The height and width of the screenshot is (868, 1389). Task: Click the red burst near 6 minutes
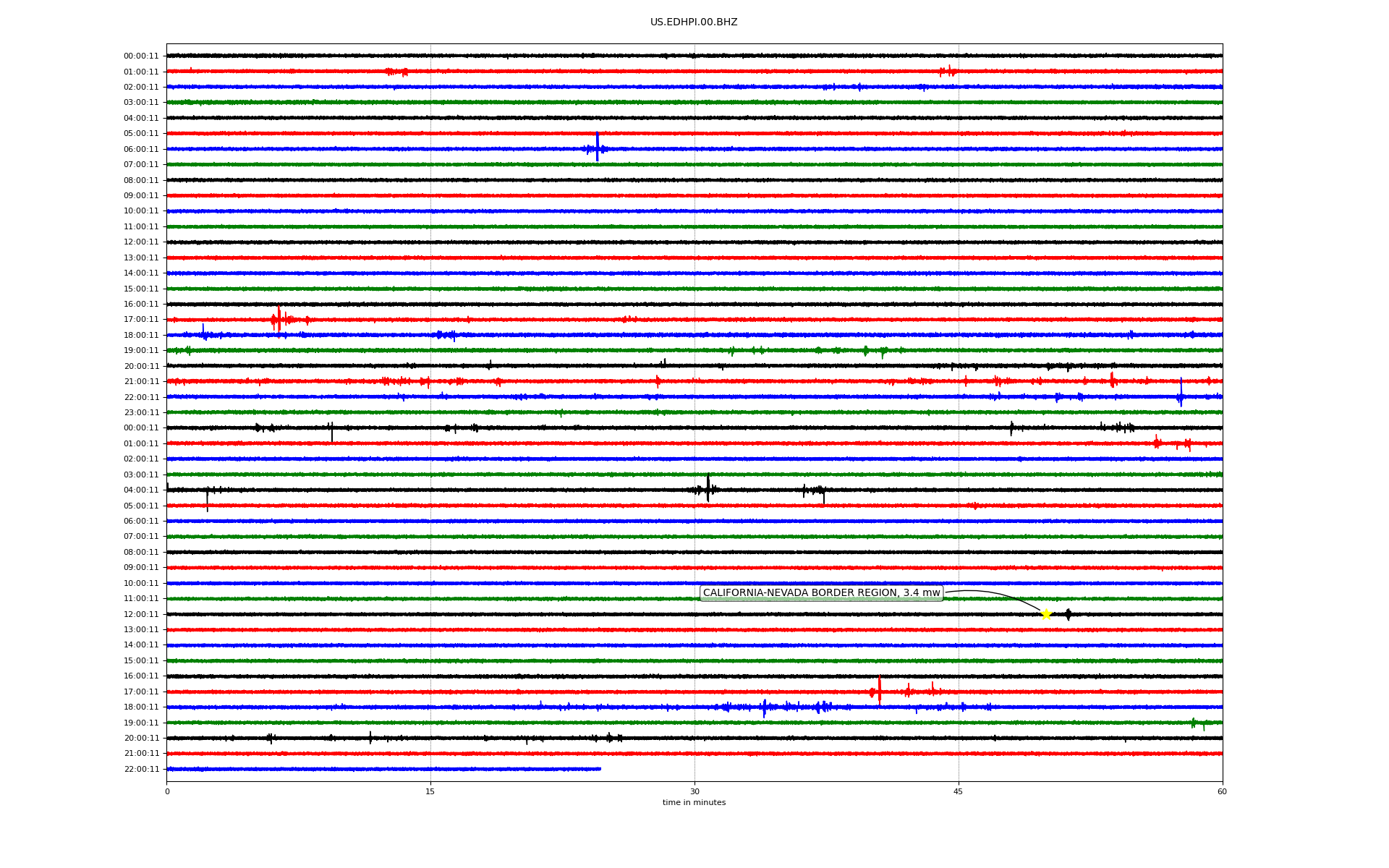point(279,318)
